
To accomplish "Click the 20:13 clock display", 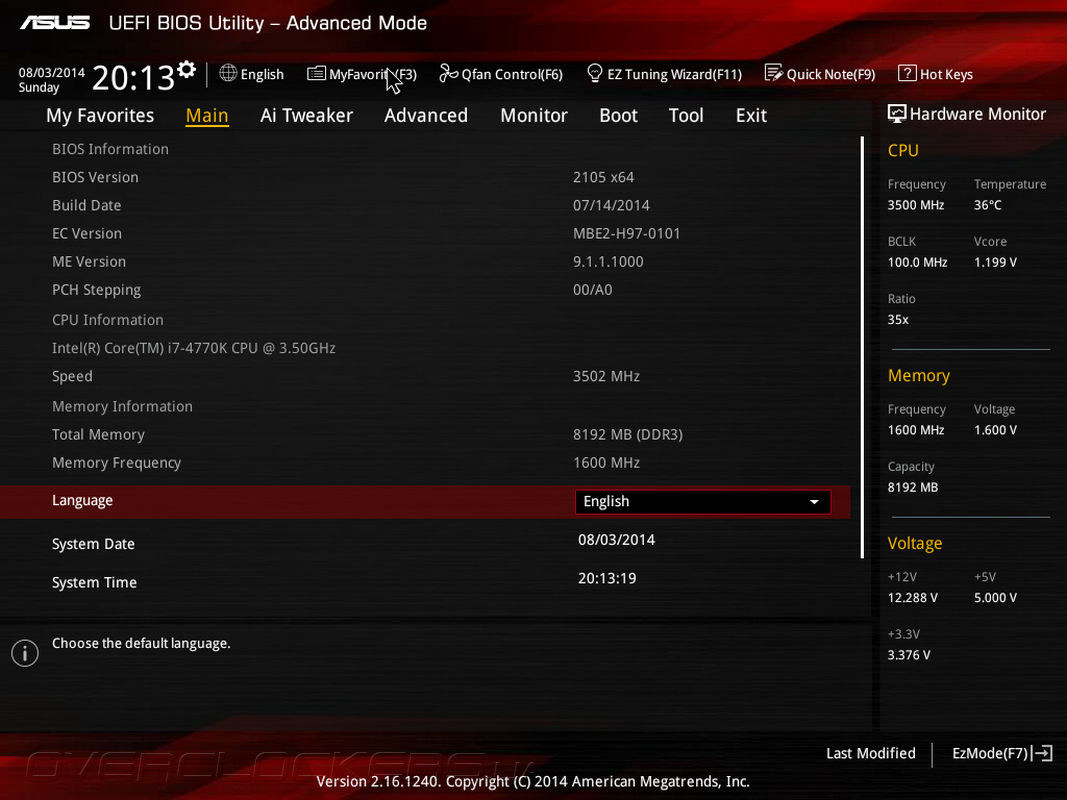I will click(133, 78).
